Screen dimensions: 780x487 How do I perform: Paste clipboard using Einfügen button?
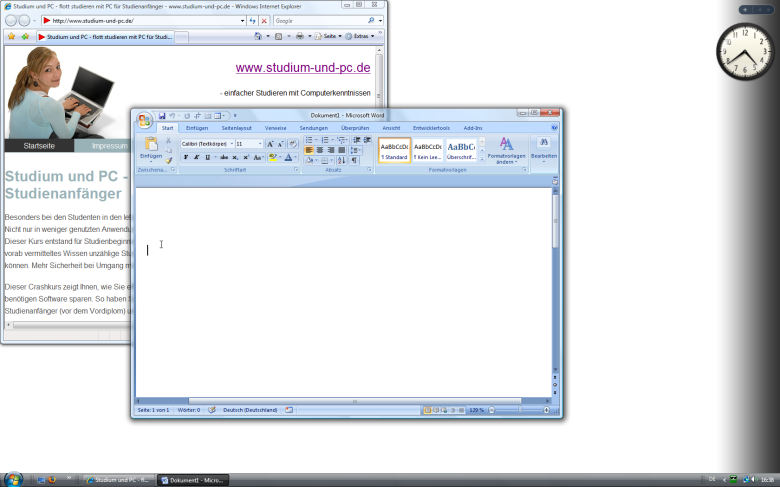click(x=151, y=149)
